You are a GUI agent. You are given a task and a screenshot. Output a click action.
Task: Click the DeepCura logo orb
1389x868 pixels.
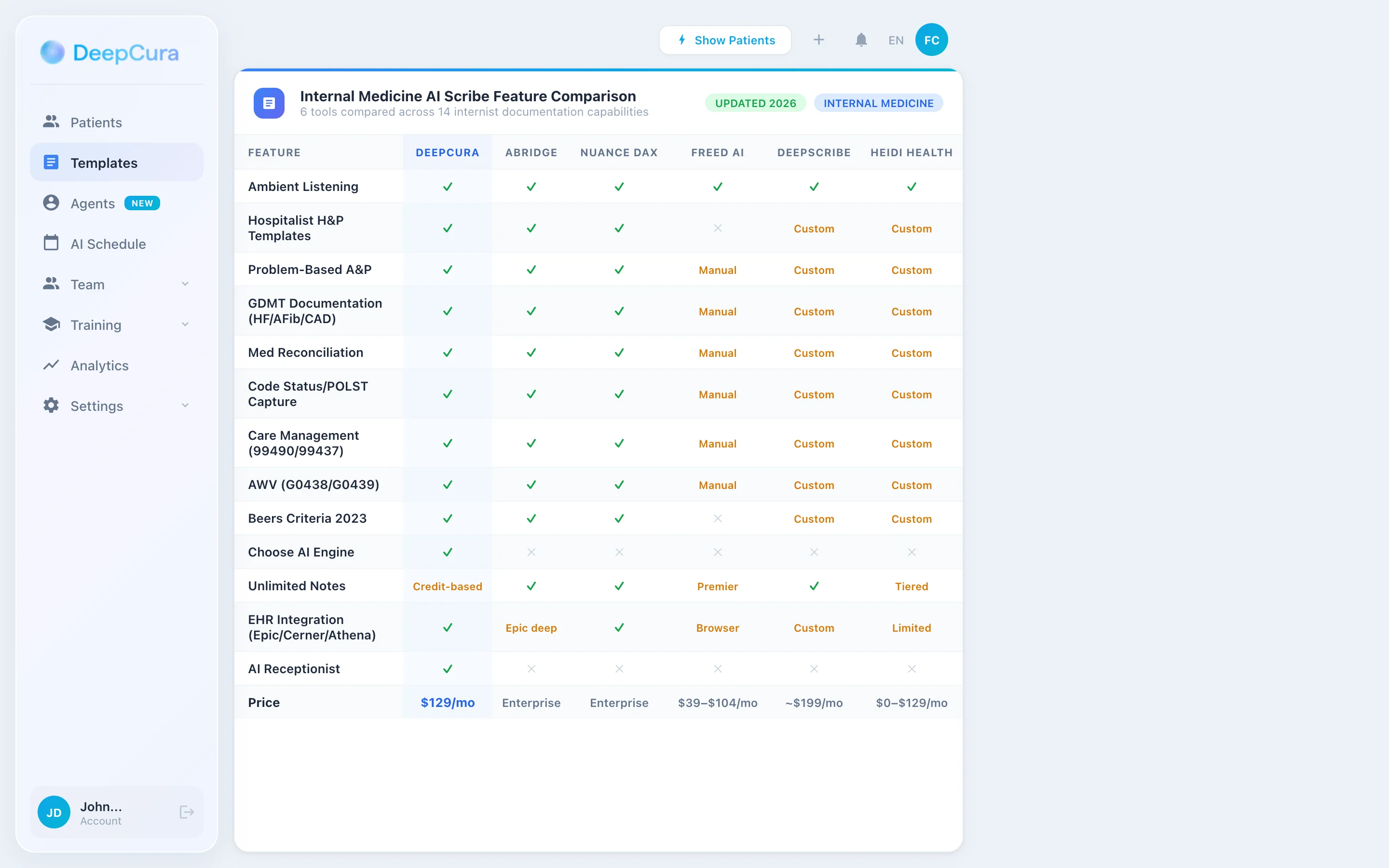pyautogui.click(x=52, y=53)
